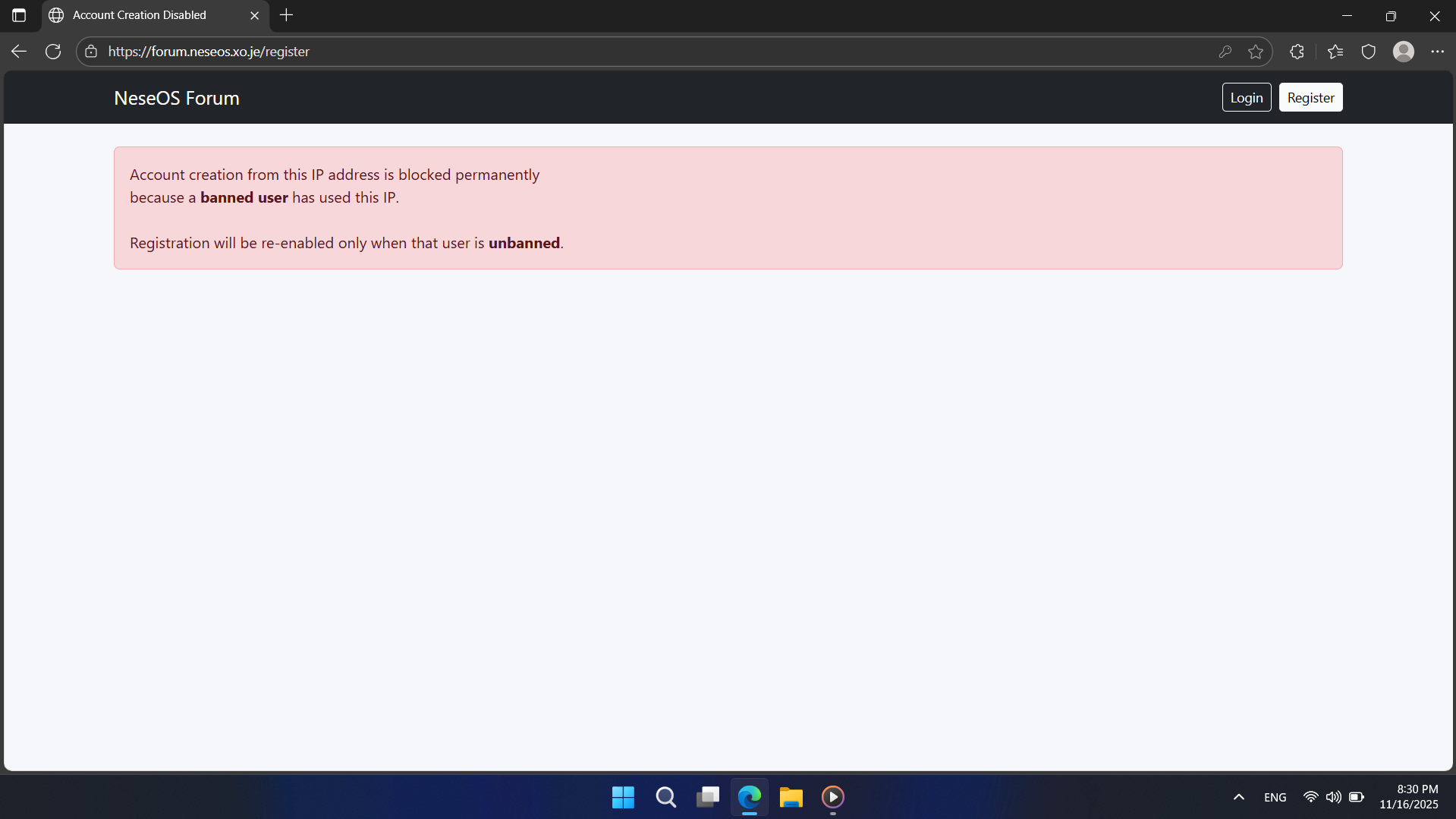This screenshot has height=819, width=1456.
Task: Click the Login button
Action: pyautogui.click(x=1246, y=98)
